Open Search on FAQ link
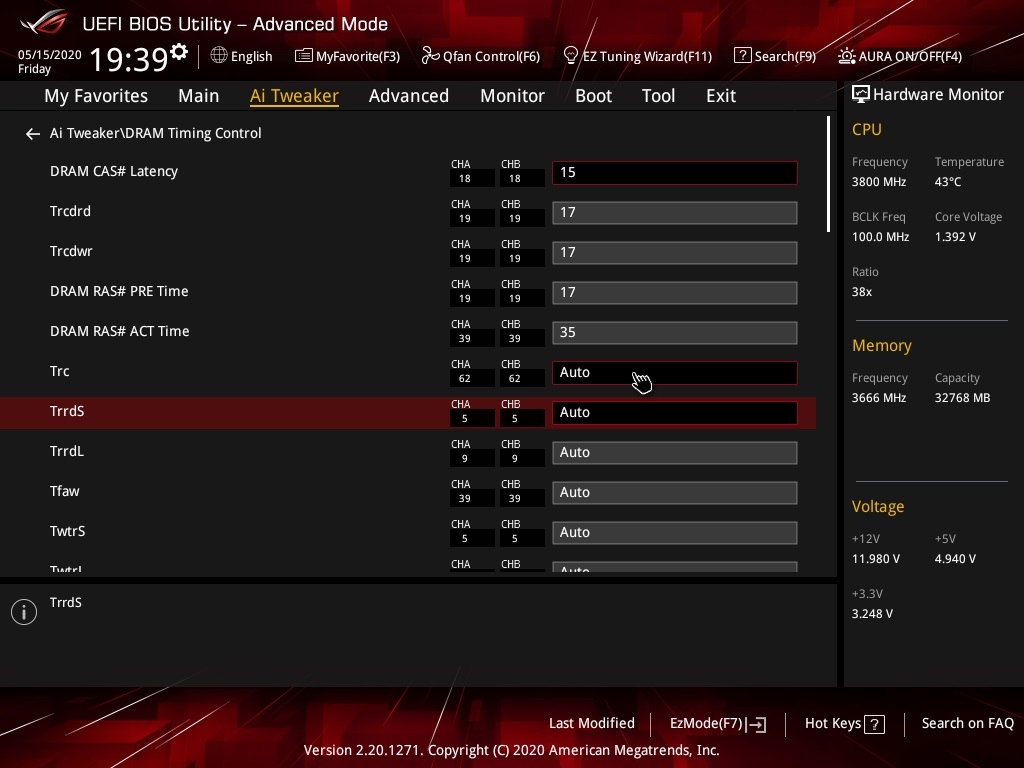The height and width of the screenshot is (768, 1024). 967,723
